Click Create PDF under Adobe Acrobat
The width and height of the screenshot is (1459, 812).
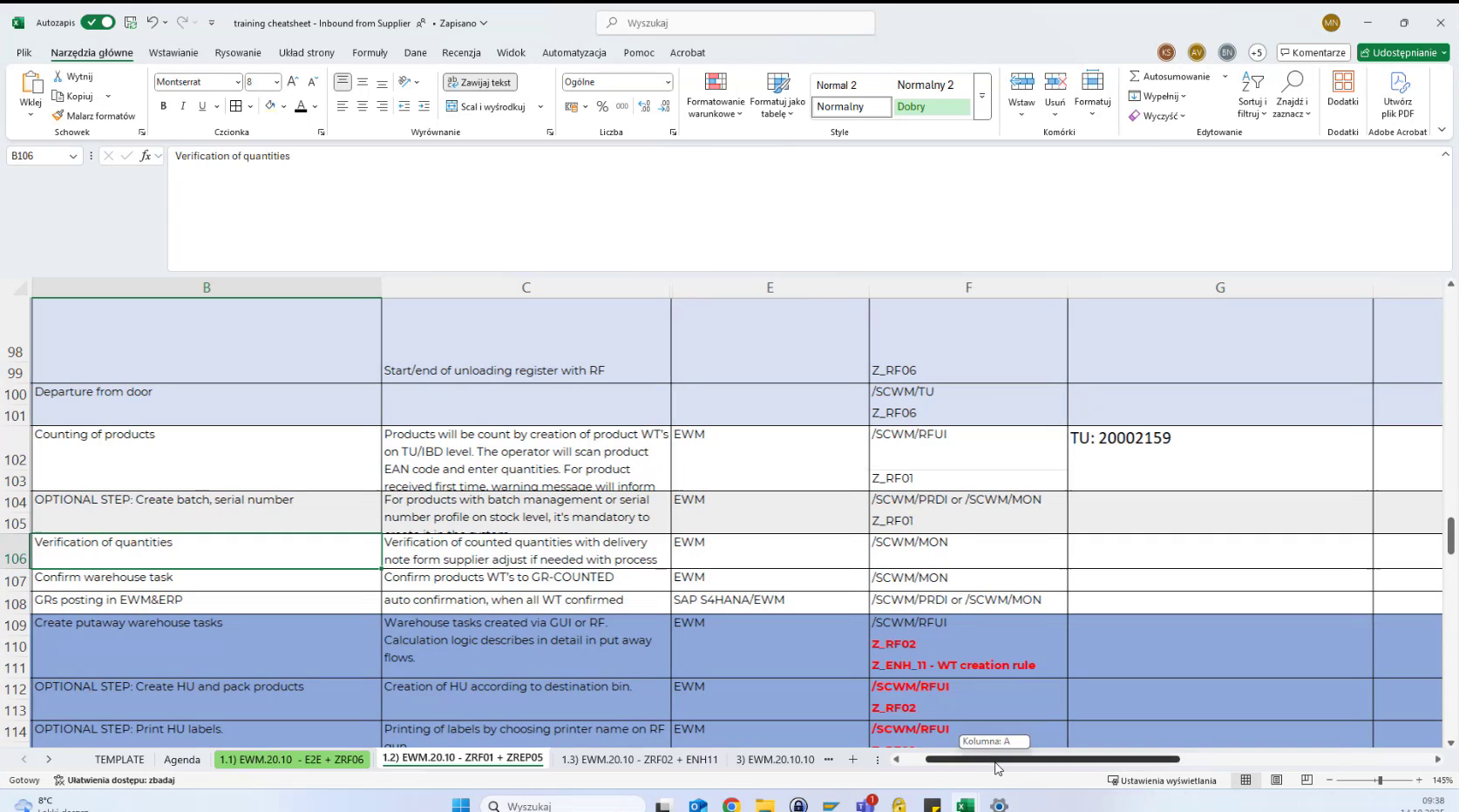1398,94
